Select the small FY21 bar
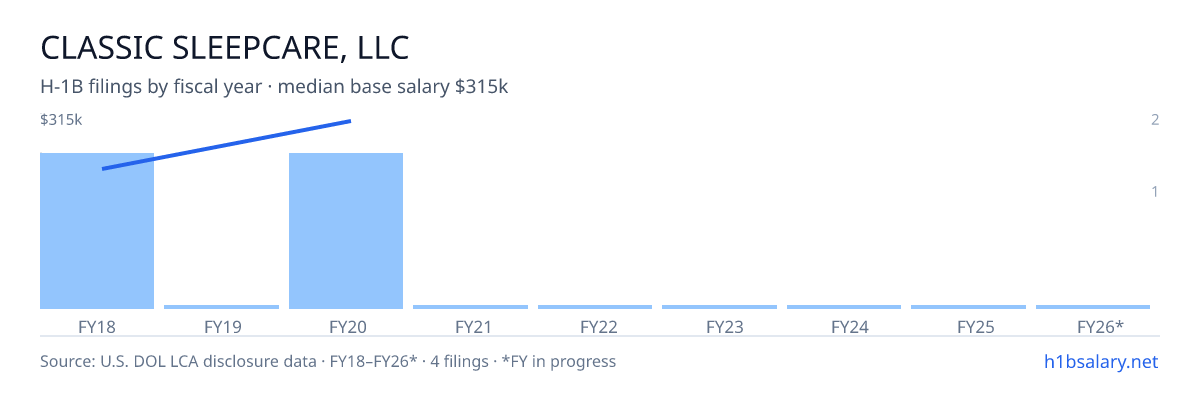 pos(470,307)
